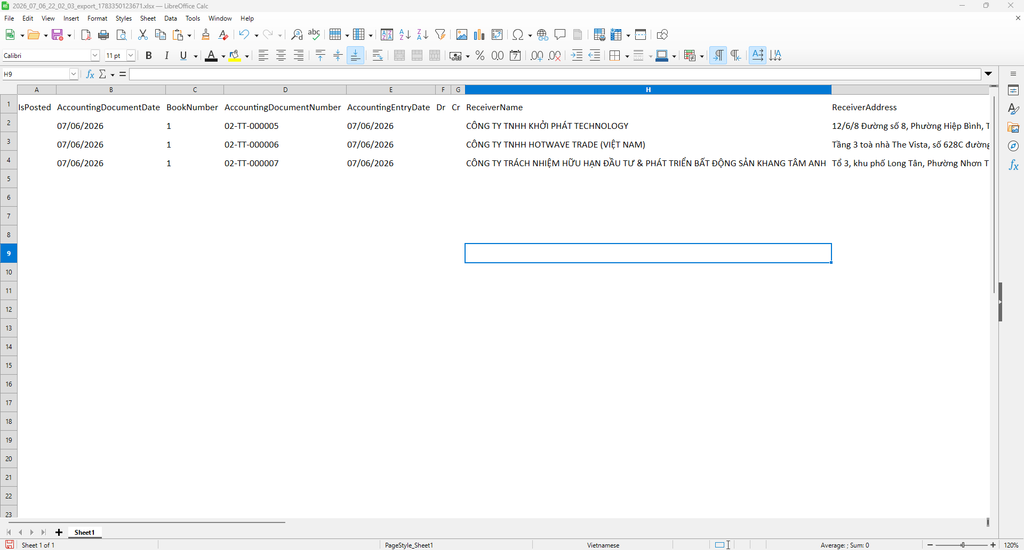Toggle Bold formatting

click(x=149, y=56)
